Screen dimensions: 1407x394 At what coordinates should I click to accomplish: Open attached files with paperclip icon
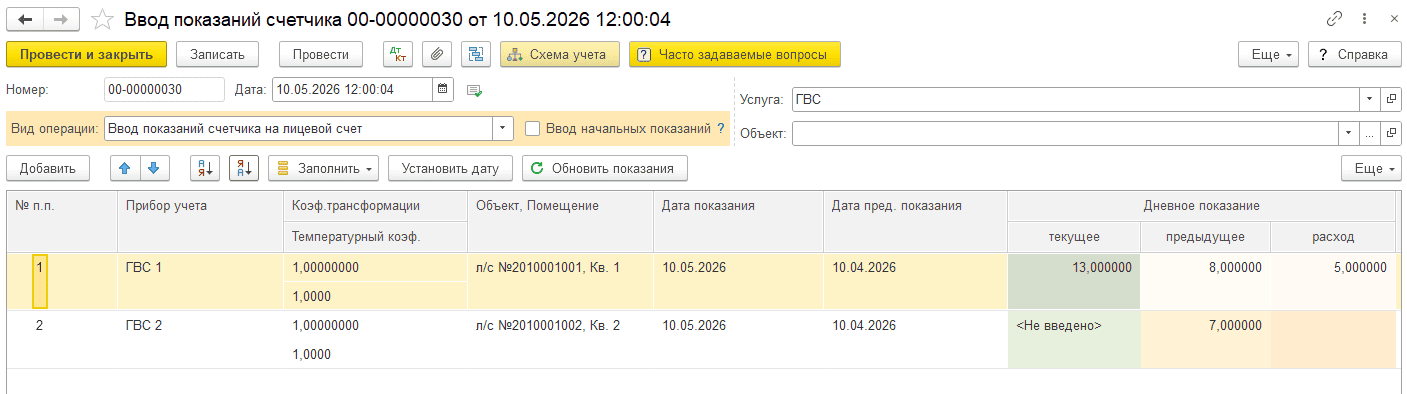pyautogui.click(x=436, y=54)
